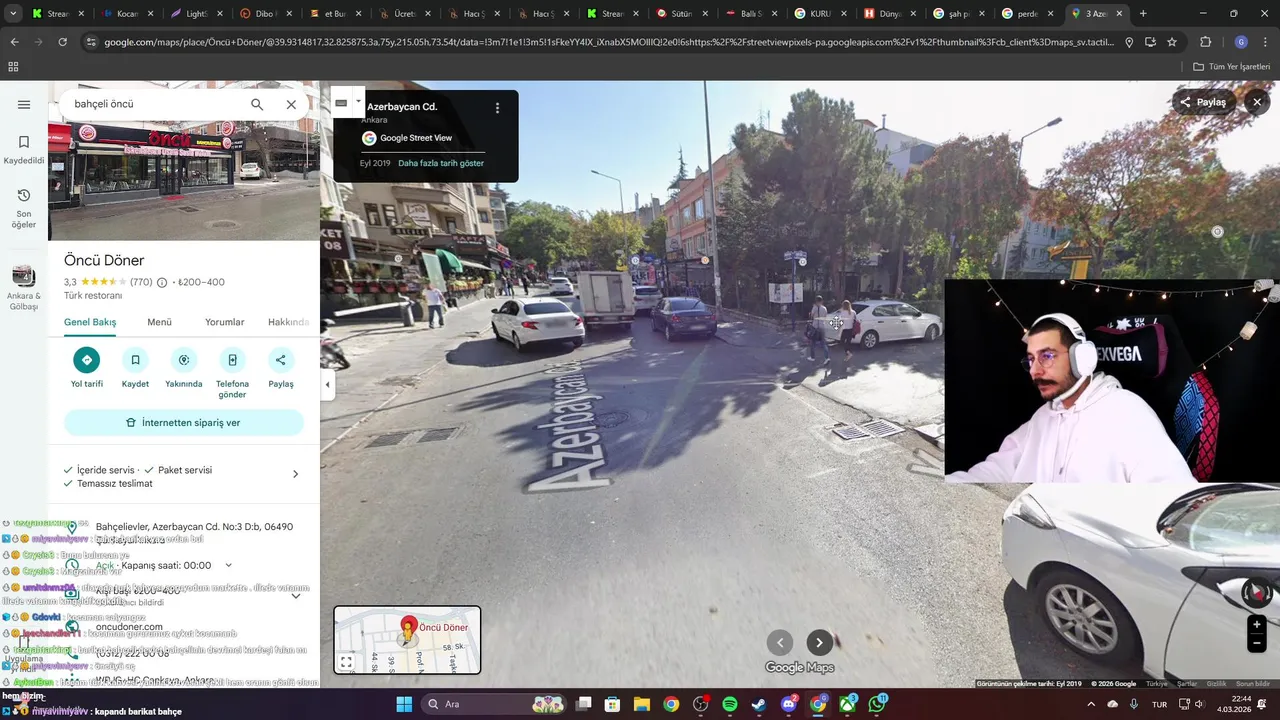1280x720 pixels.
Task: Clear the 'bahçeli öncü' search box
Action: point(291,104)
